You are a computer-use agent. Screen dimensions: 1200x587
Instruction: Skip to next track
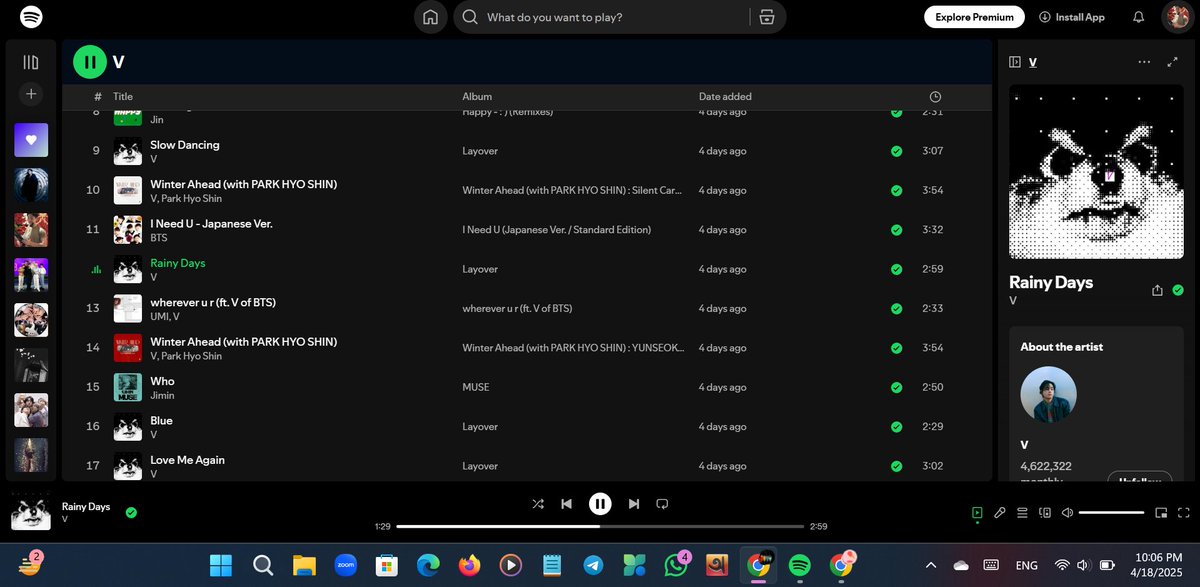(x=633, y=504)
